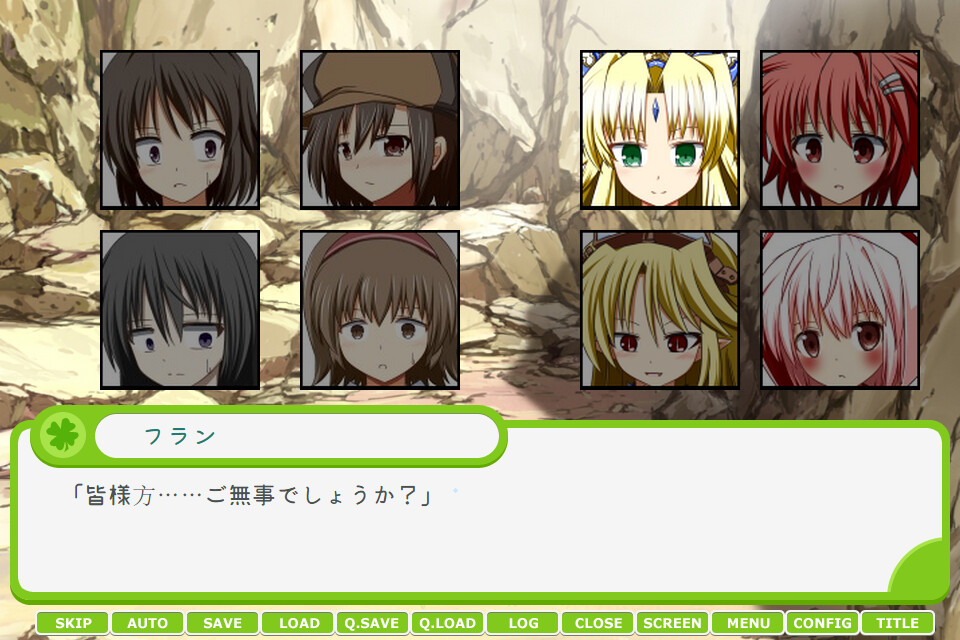The image size is (960, 640).
Task: Perform a quick save with Q.SAVE
Action: pos(372,623)
